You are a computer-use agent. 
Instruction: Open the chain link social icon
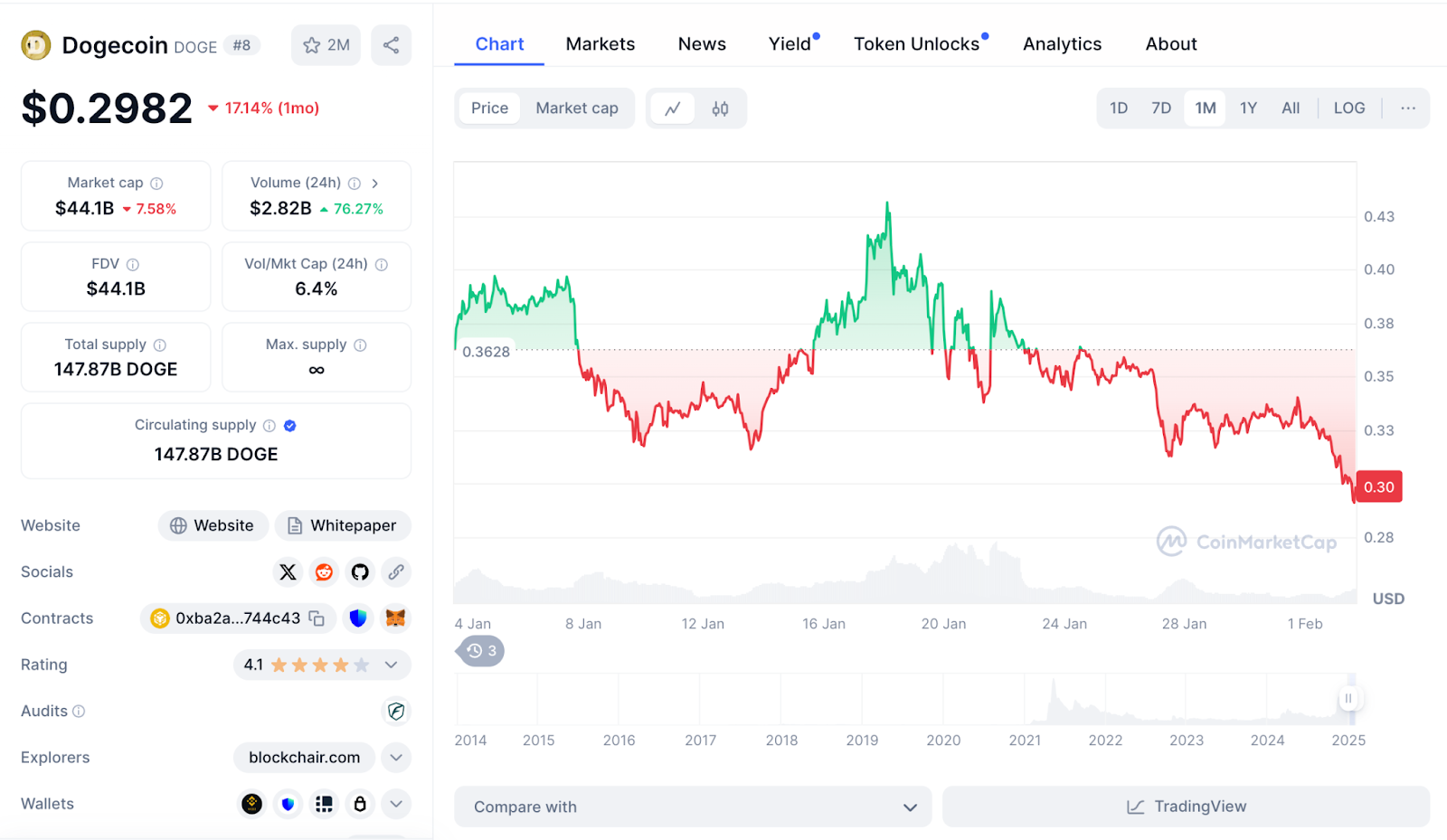pyautogui.click(x=396, y=571)
